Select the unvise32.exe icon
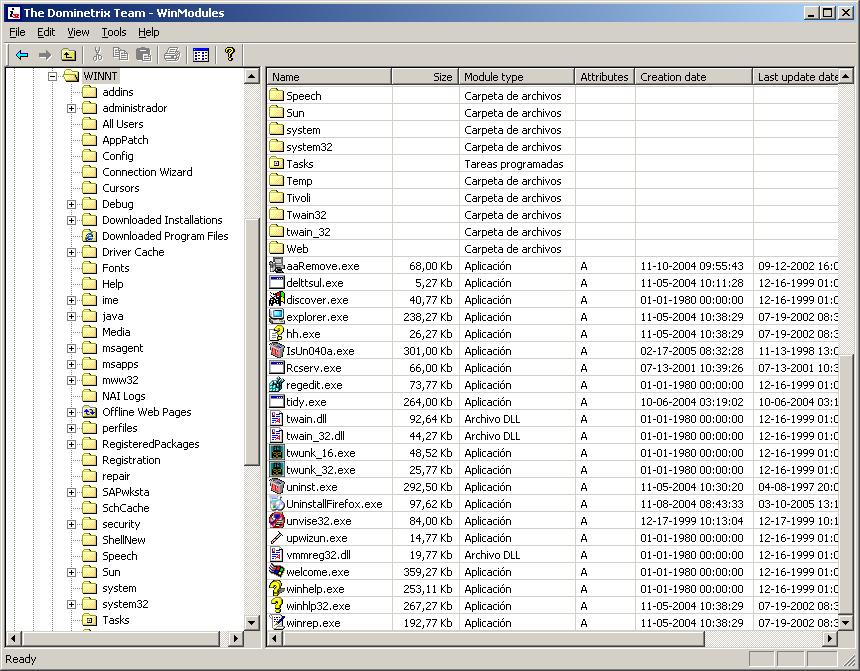860x671 pixels. coord(276,521)
